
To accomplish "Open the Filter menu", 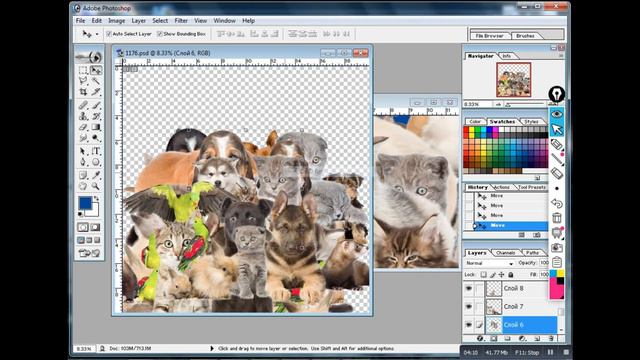I will tap(181, 20).
